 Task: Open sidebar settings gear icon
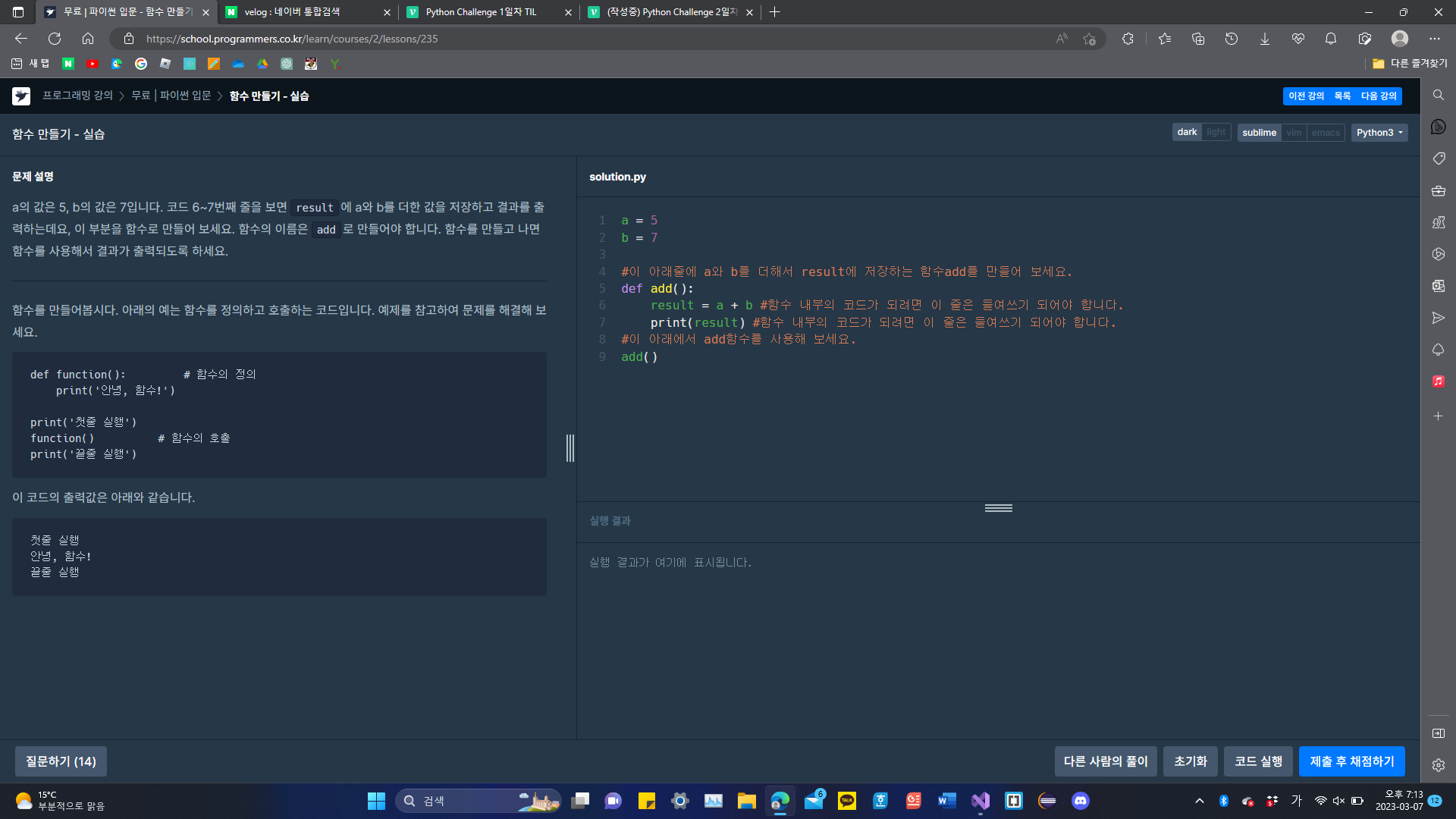click(x=1438, y=765)
